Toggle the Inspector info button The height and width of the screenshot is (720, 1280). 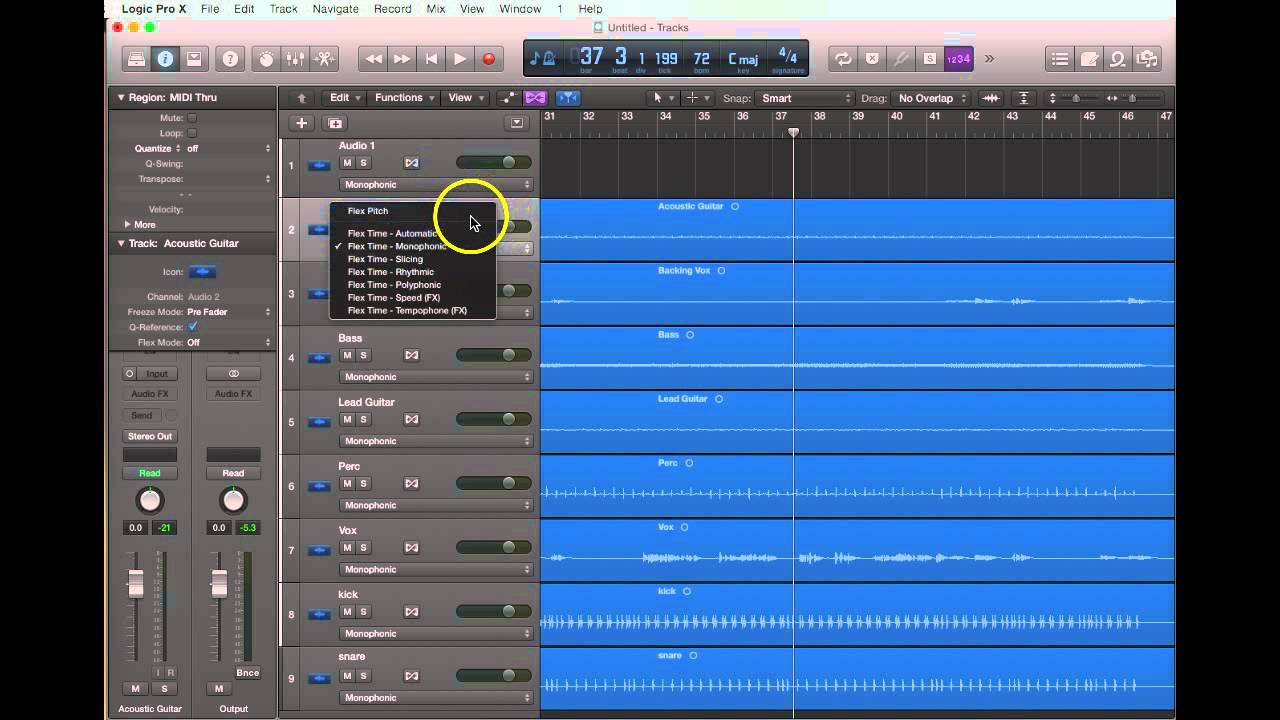click(x=165, y=59)
